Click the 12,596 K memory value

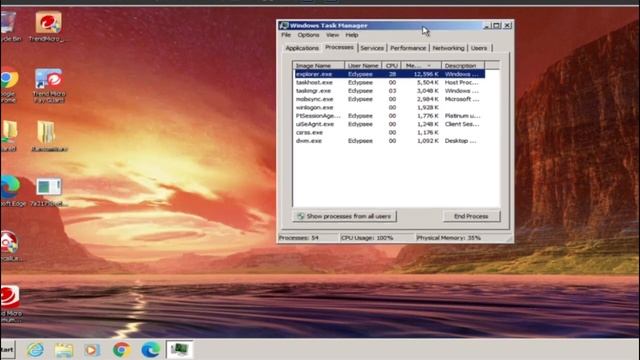pyautogui.click(x=426, y=74)
